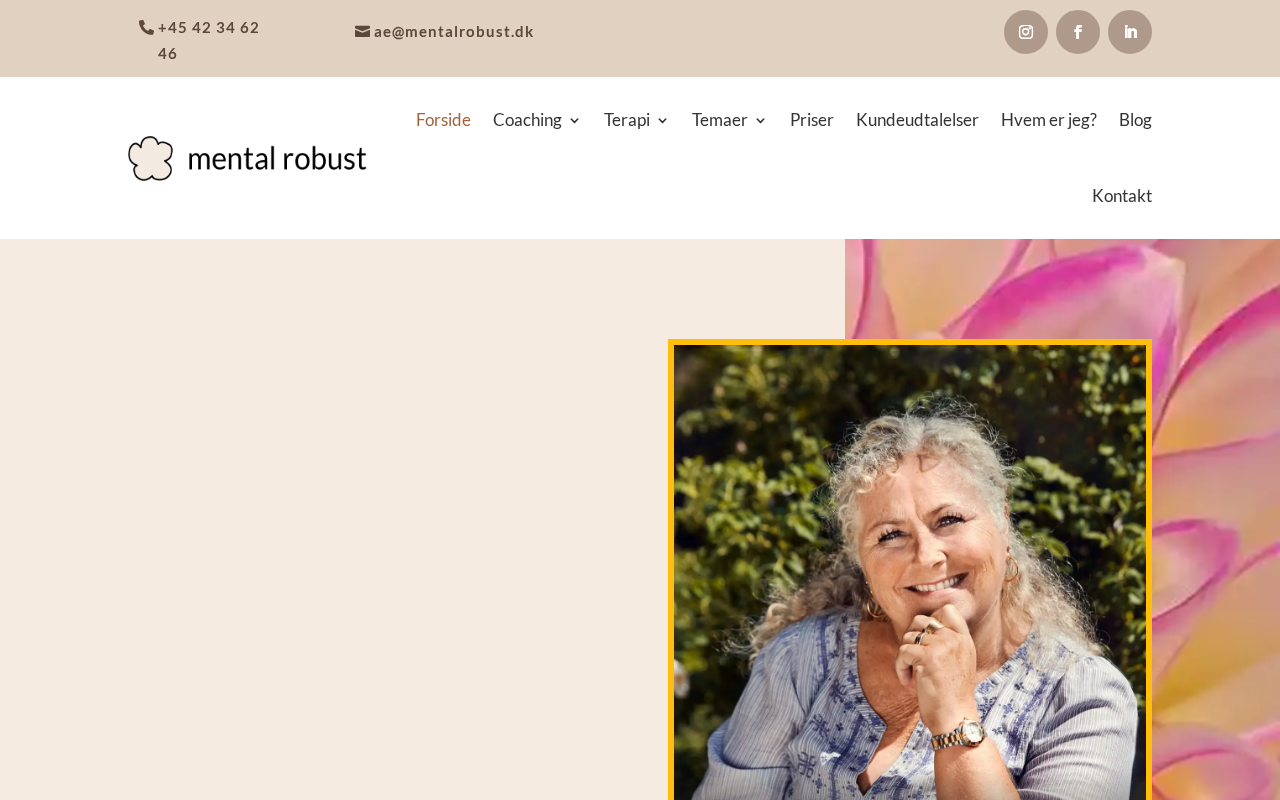The width and height of the screenshot is (1280, 800).
Task: Click the portrait photo of the woman
Action: click(910, 570)
